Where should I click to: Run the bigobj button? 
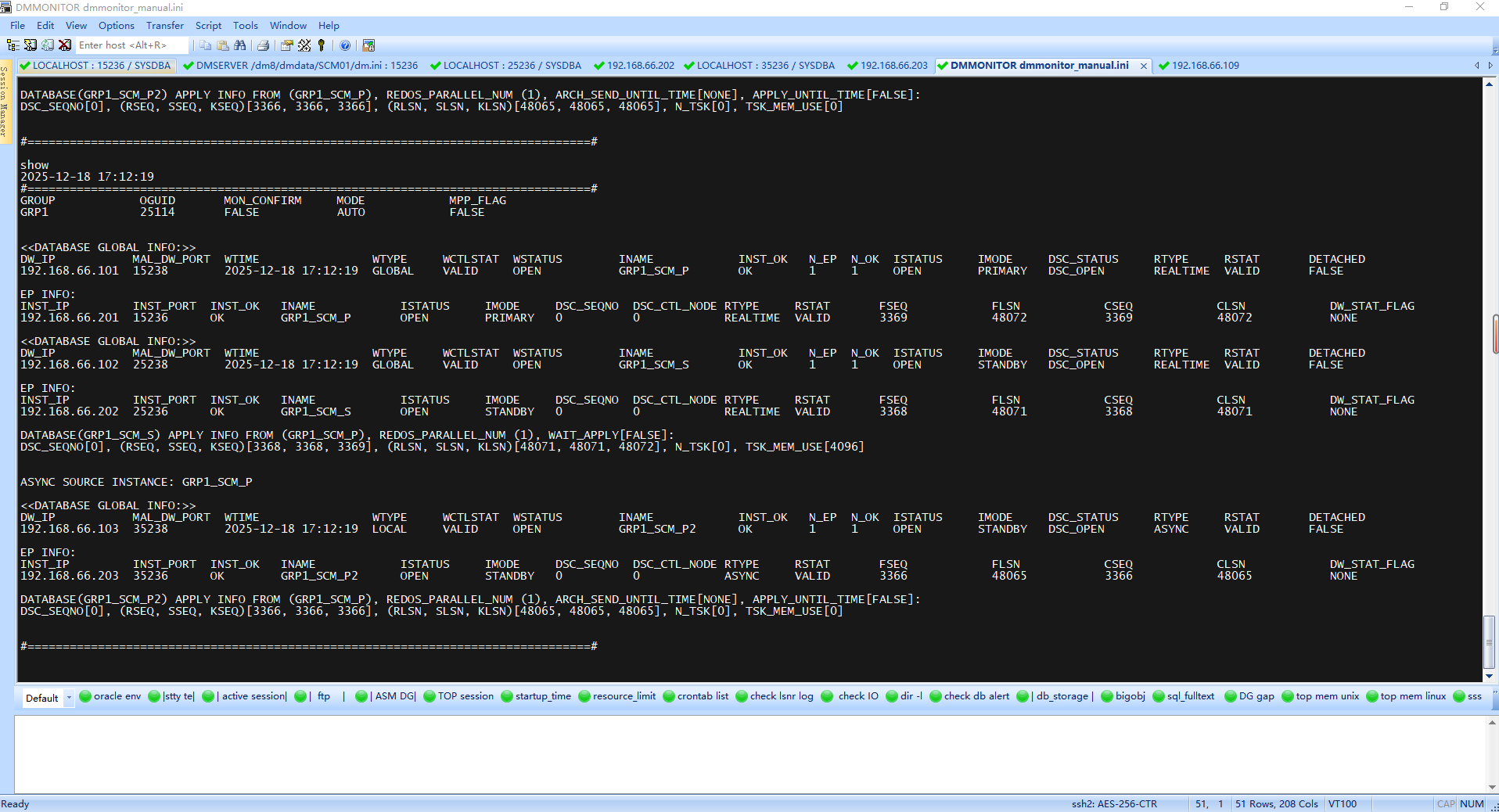click(1123, 696)
